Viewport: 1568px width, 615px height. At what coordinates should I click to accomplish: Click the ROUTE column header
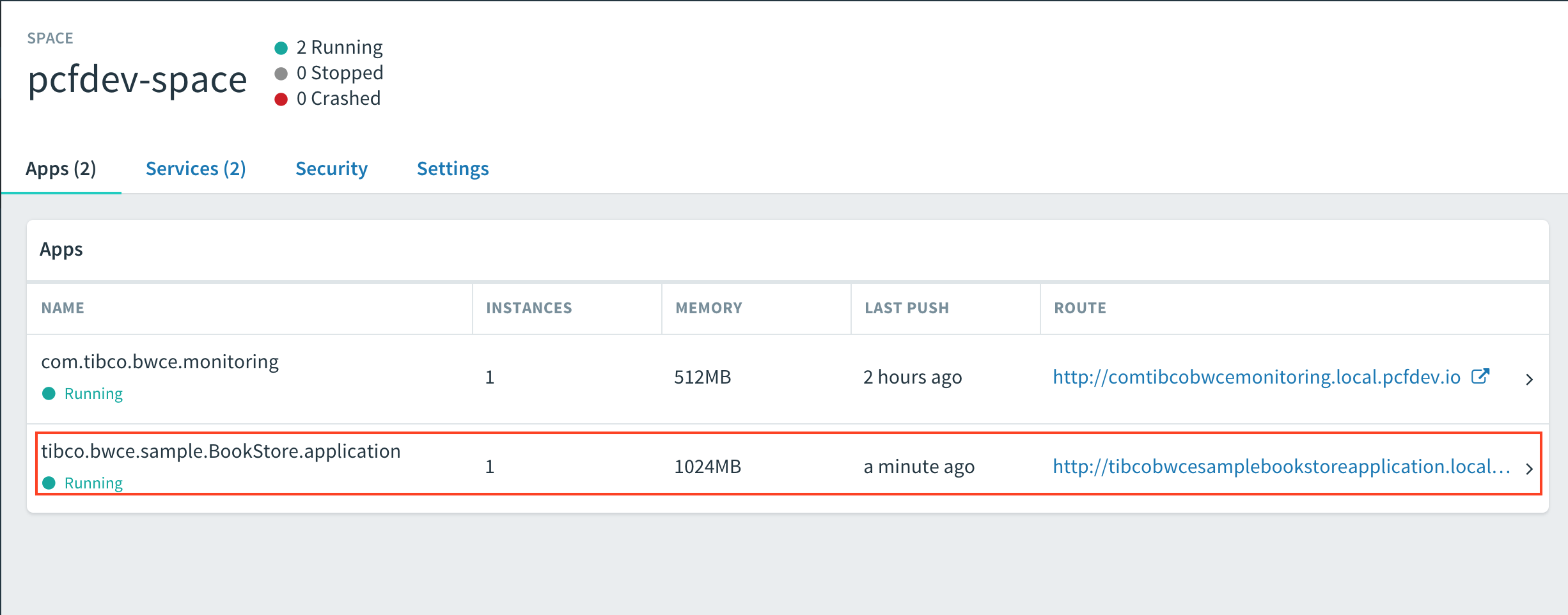tap(1080, 308)
